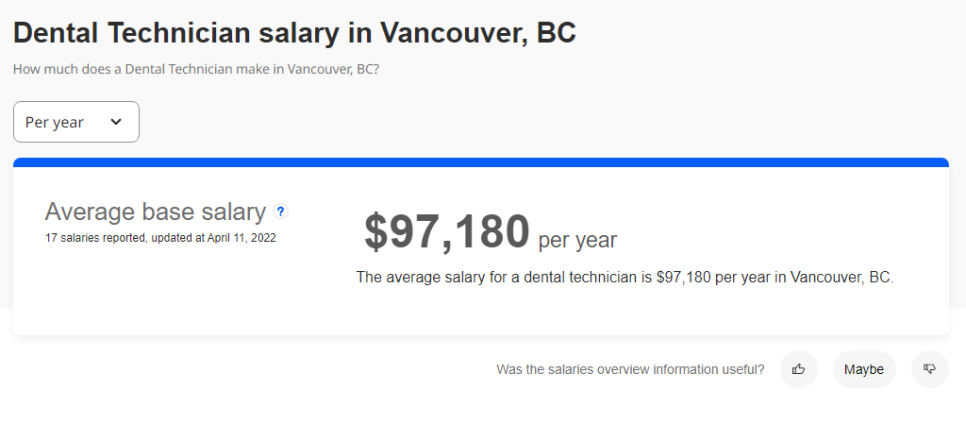Image resolution: width=966 pixels, height=424 pixels.
Task: Click the blue bar atop the salary card
Action: point(480,162)
